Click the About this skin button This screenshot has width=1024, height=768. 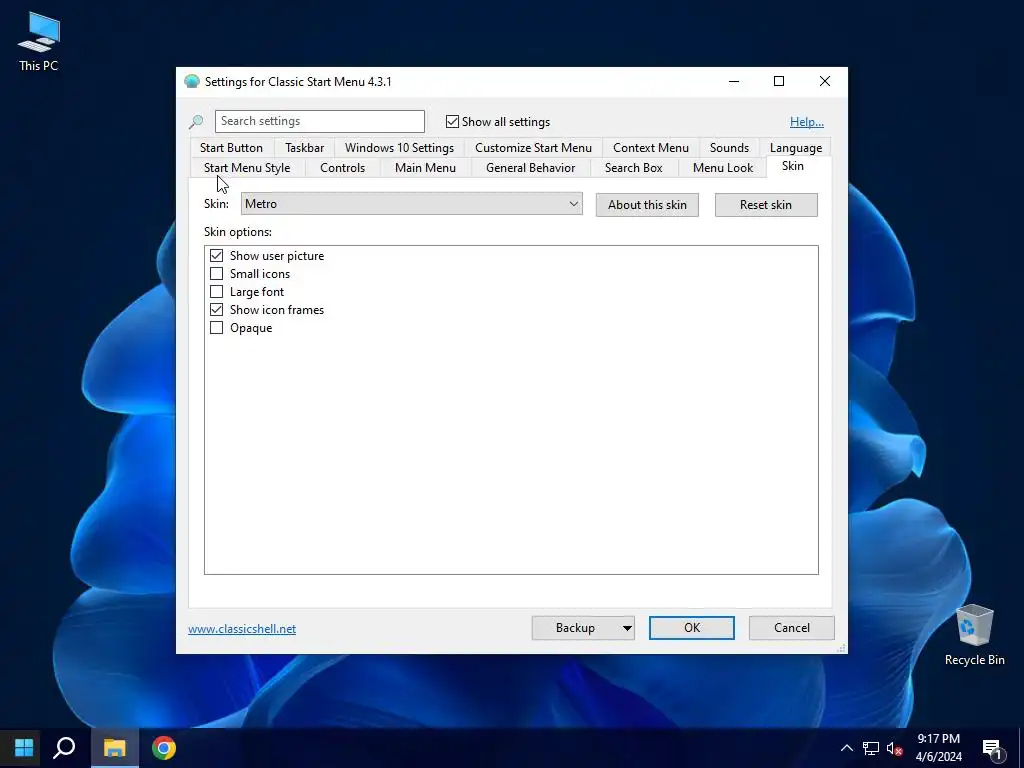pos(647,205)
